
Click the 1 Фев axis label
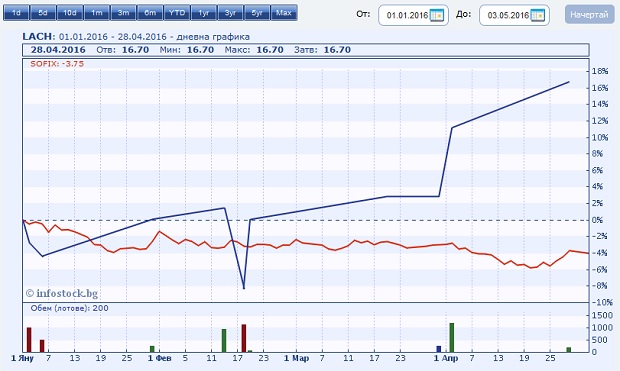coord(160,358)
